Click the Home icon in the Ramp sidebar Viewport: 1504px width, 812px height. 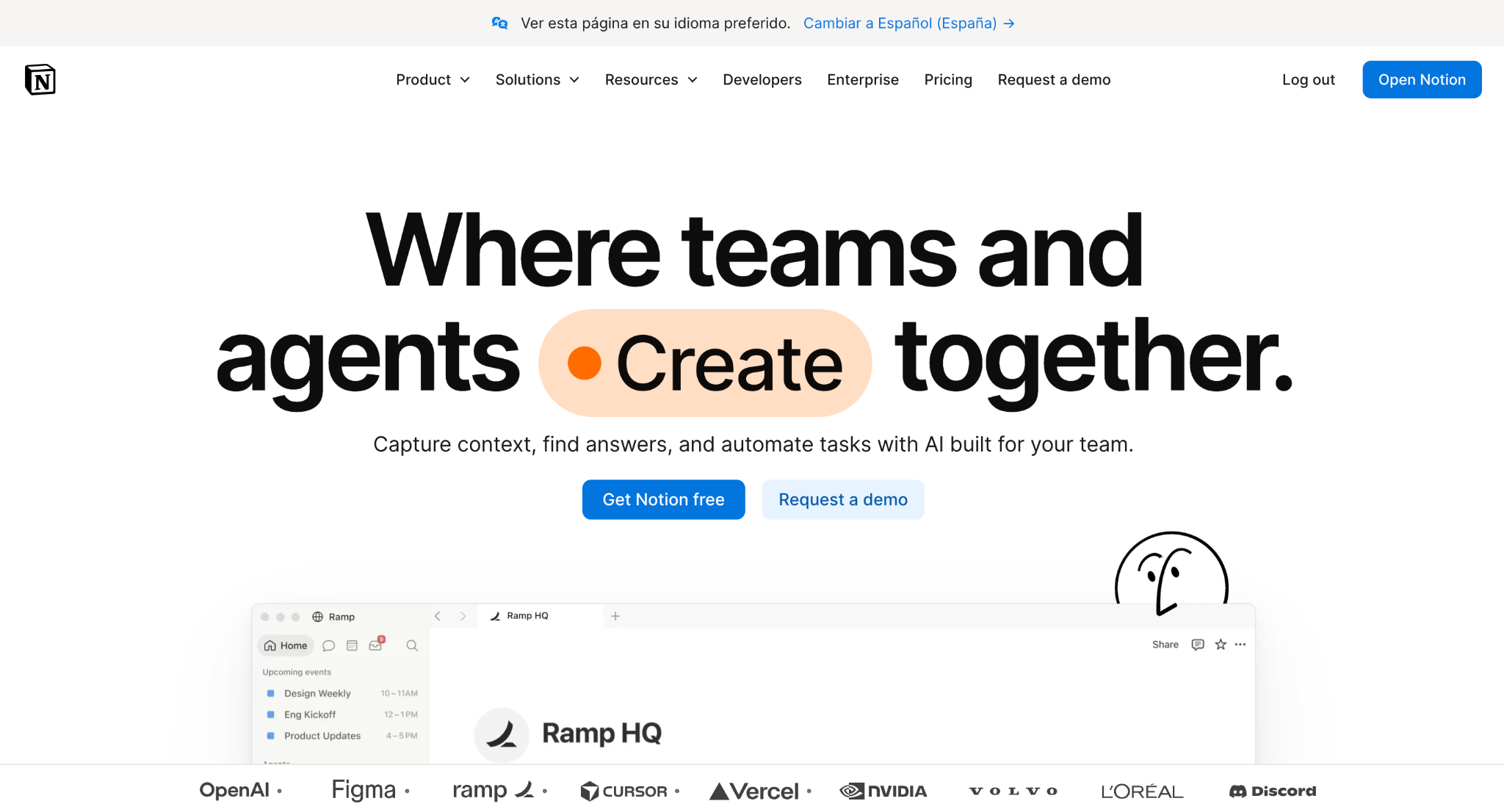point(270,645)
